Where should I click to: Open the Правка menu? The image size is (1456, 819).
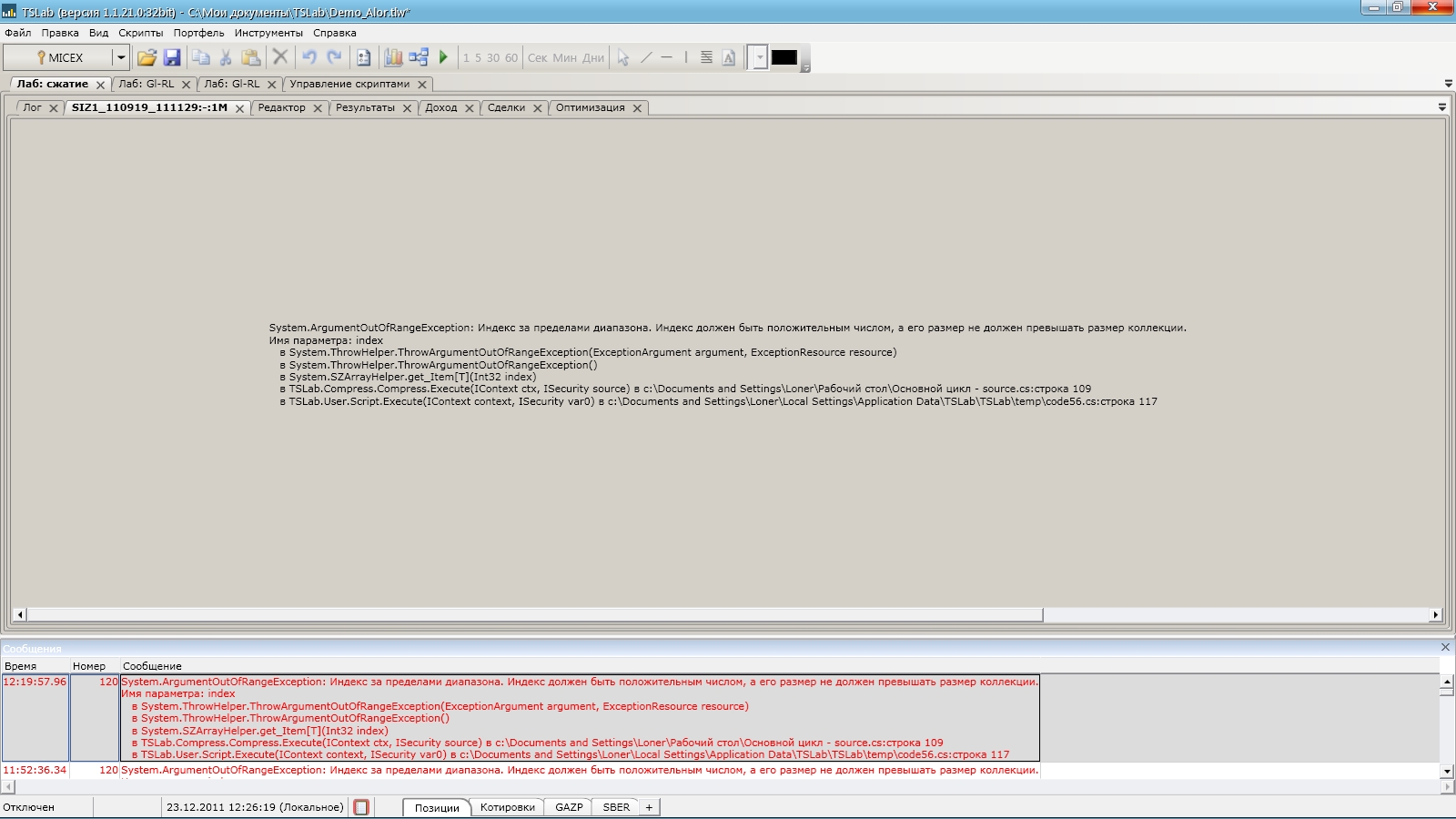click(60, 33)
